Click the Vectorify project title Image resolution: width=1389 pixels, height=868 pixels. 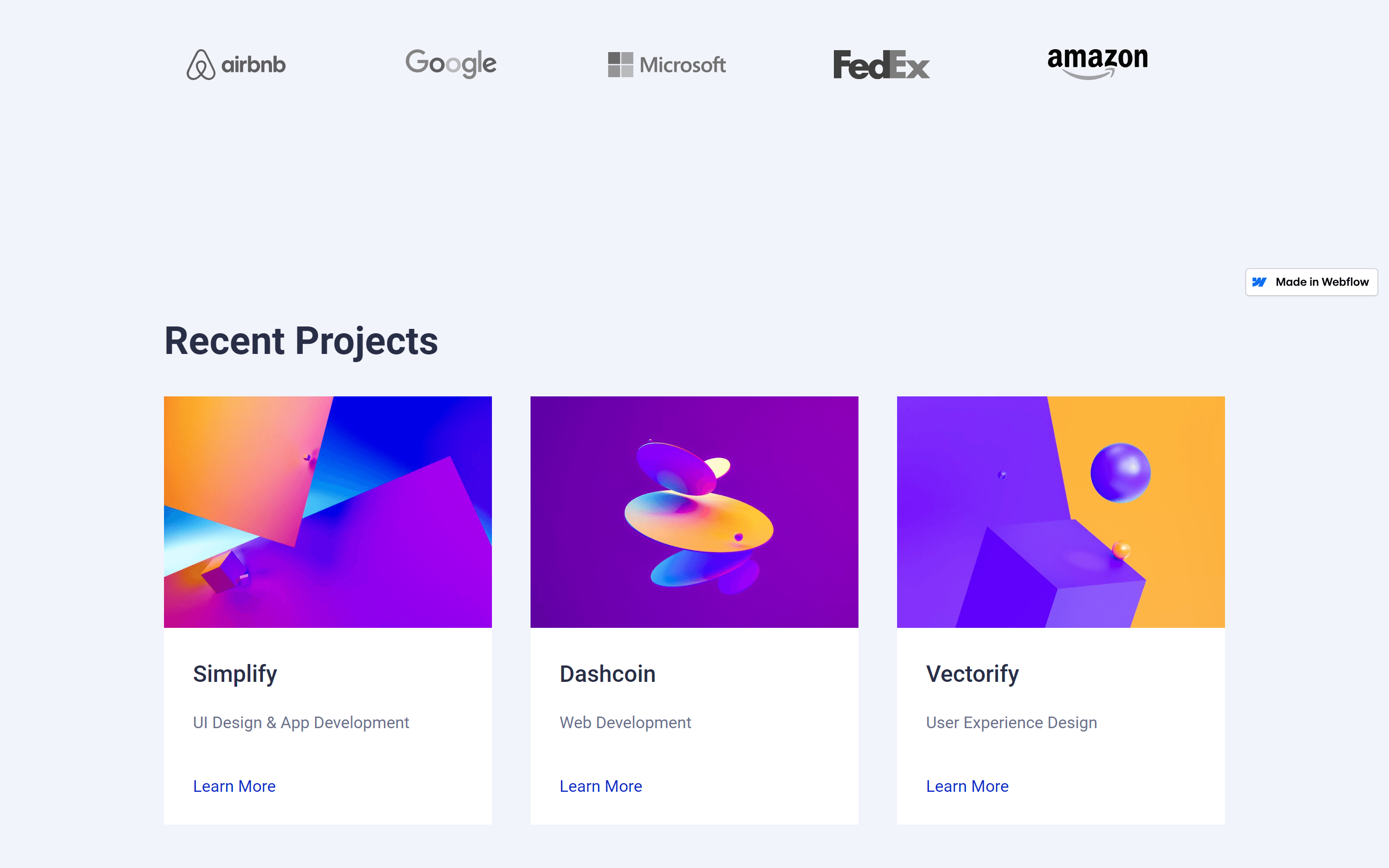point(972,674)
